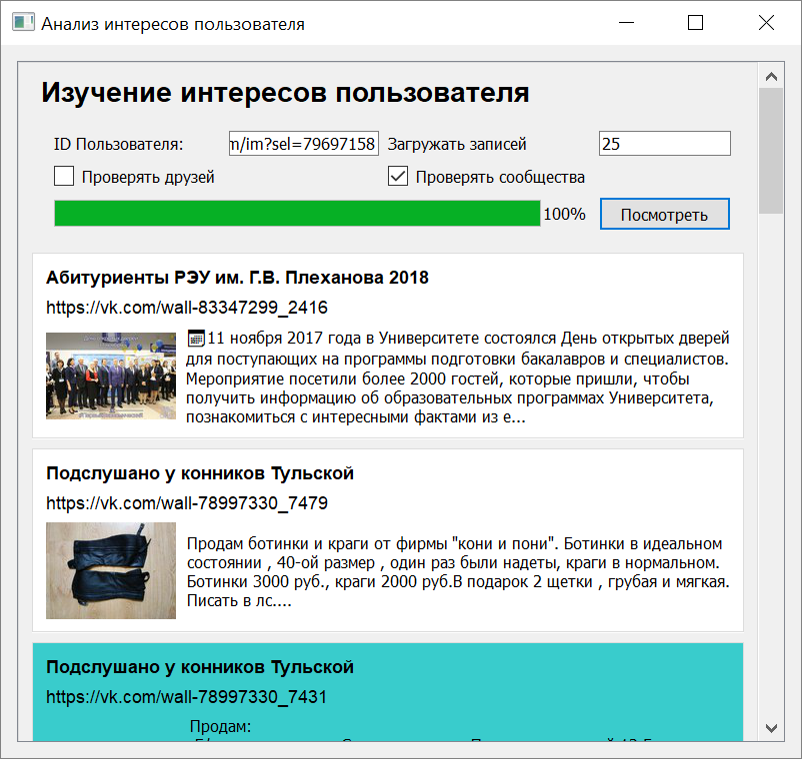Disable the "Проверять сообщества" checkbox
The height and width of the screenshot is (759, 802).
[398, 176]
